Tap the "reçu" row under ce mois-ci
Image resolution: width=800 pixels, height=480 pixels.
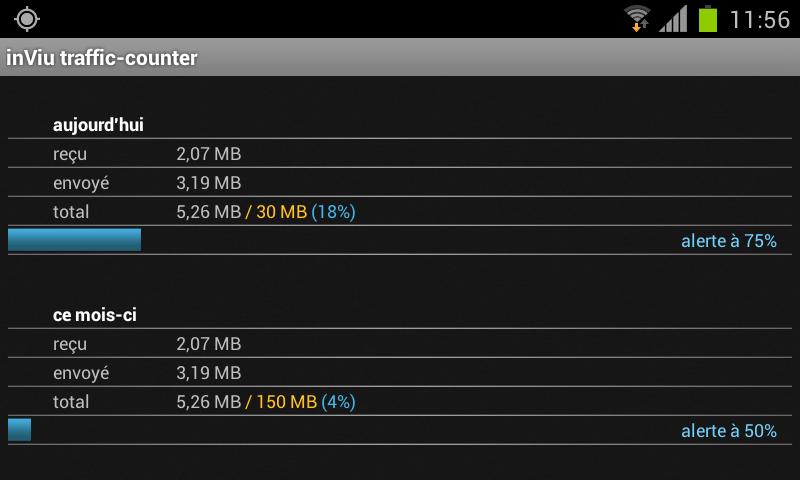[70, 344]
